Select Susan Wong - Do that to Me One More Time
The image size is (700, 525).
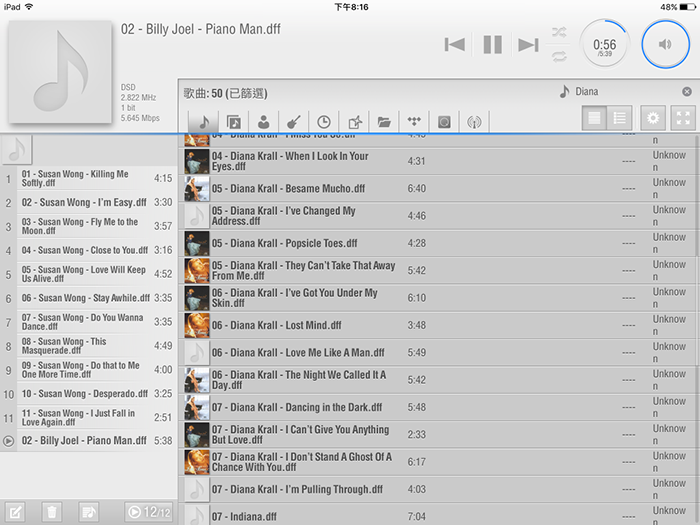pyautogui.click(x=88, y=370)
